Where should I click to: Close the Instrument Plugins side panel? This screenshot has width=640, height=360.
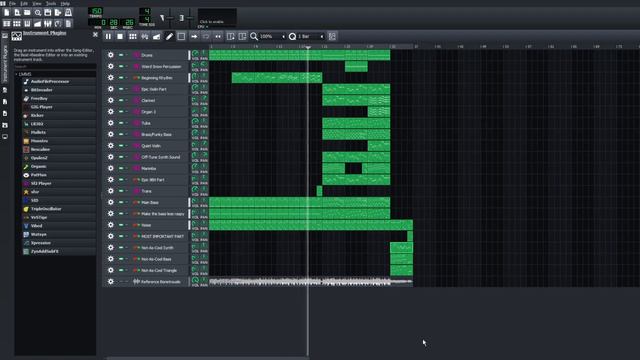[x=95, y=35]
